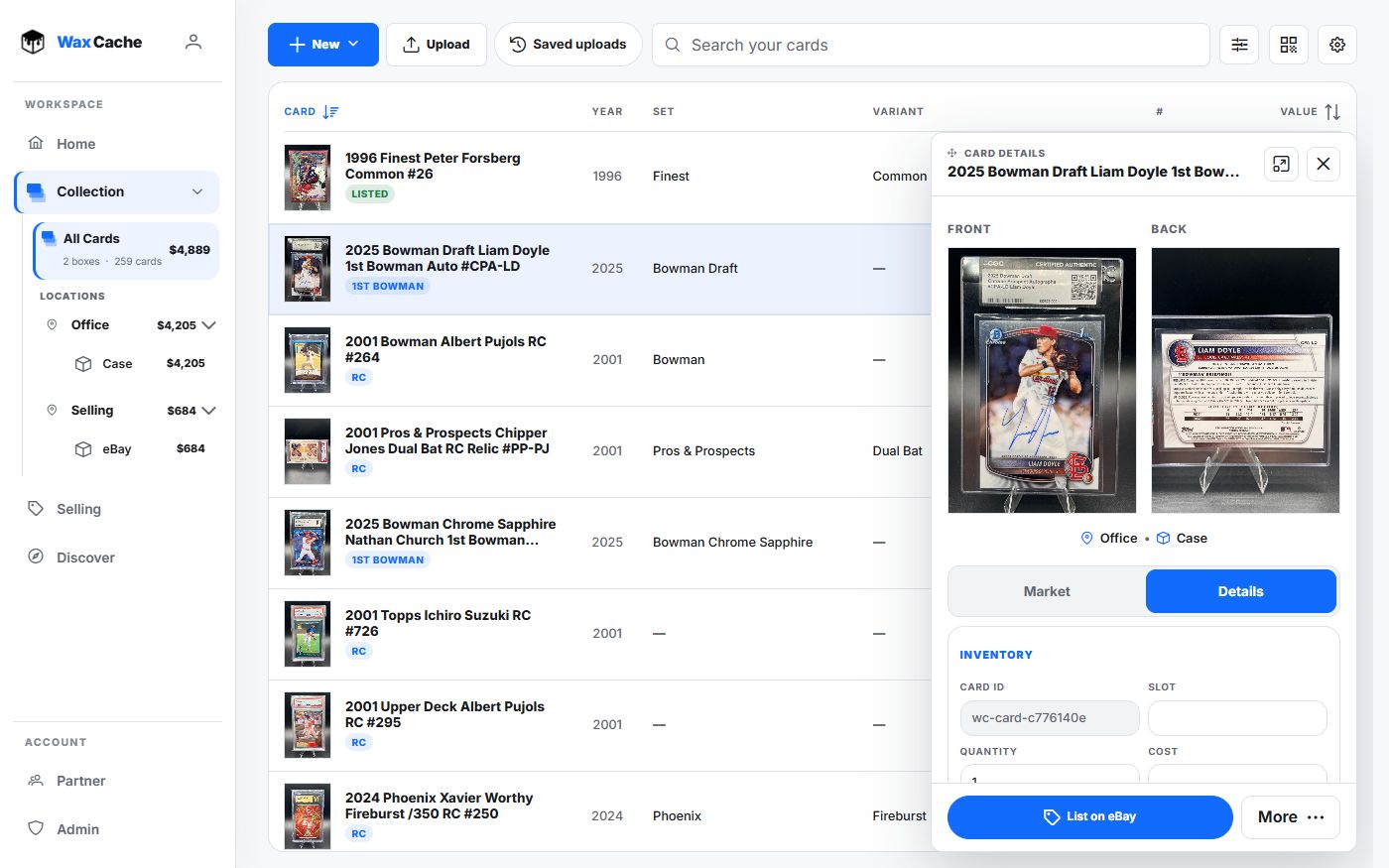
Task: Select the eBay box under Selling
Action: tap(140, 449)
